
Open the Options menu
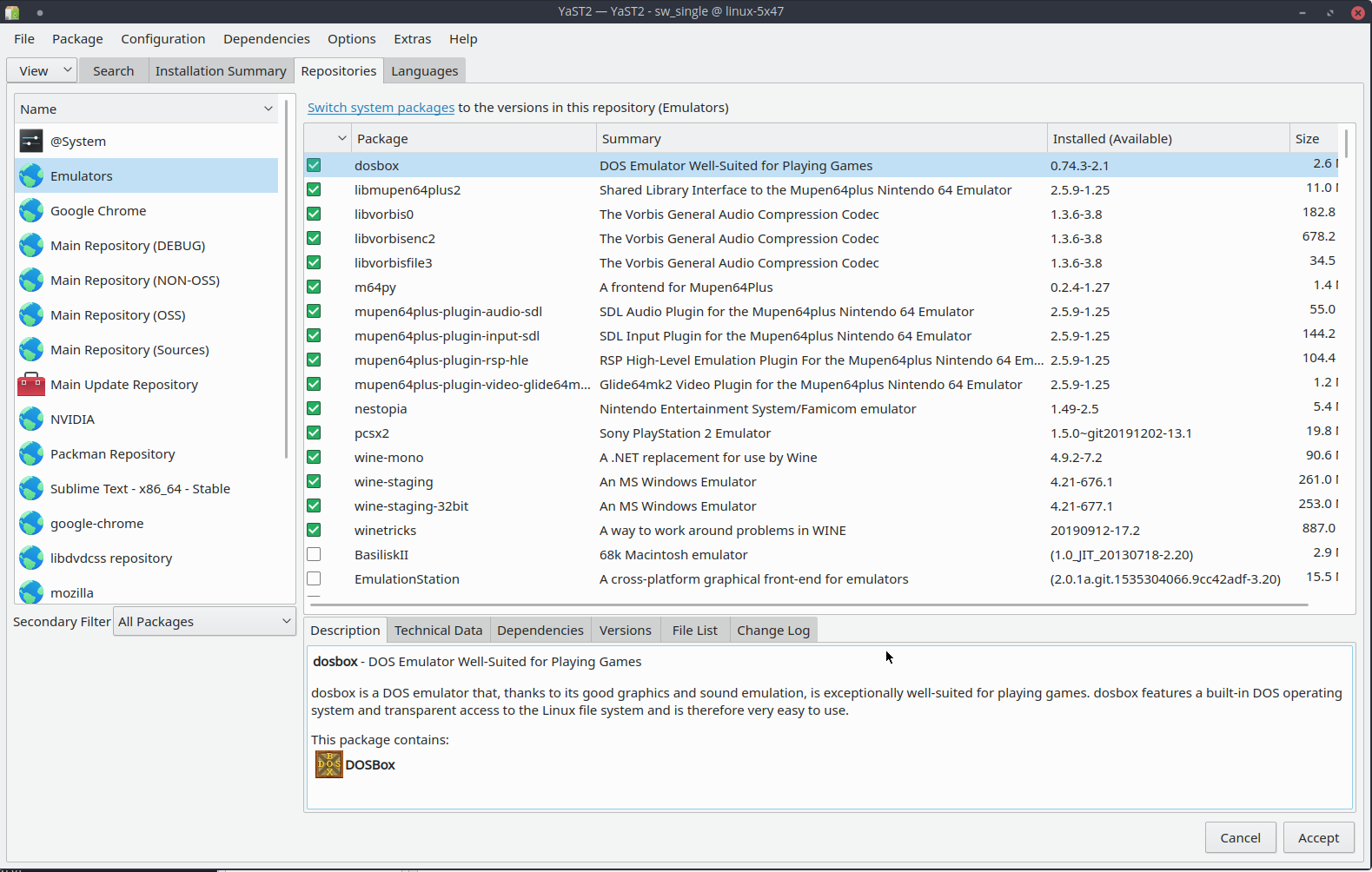coord(352,39)
